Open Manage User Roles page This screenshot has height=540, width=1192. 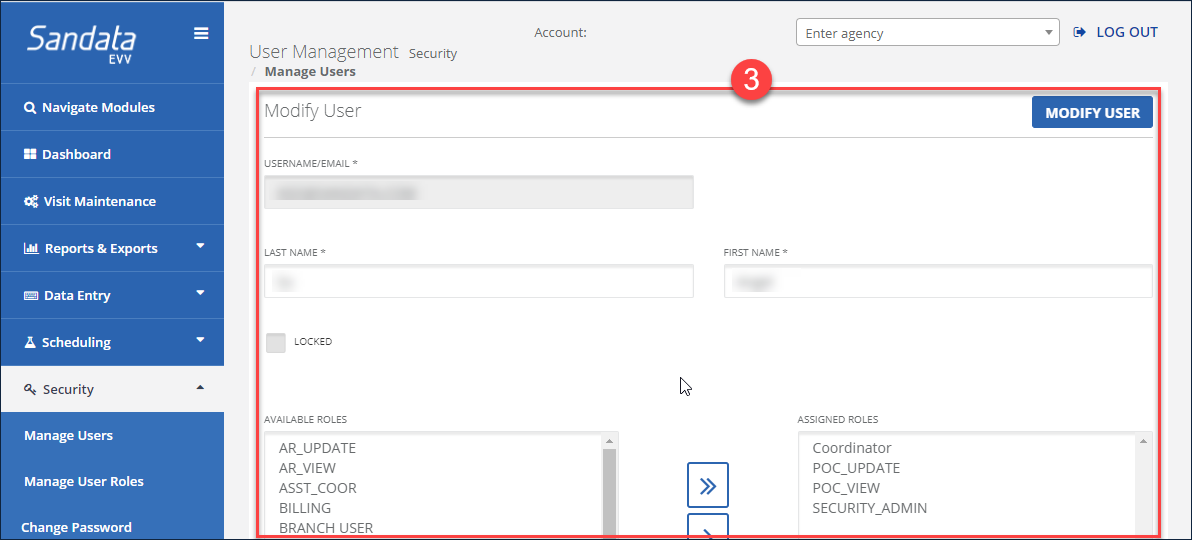(84, 481)
